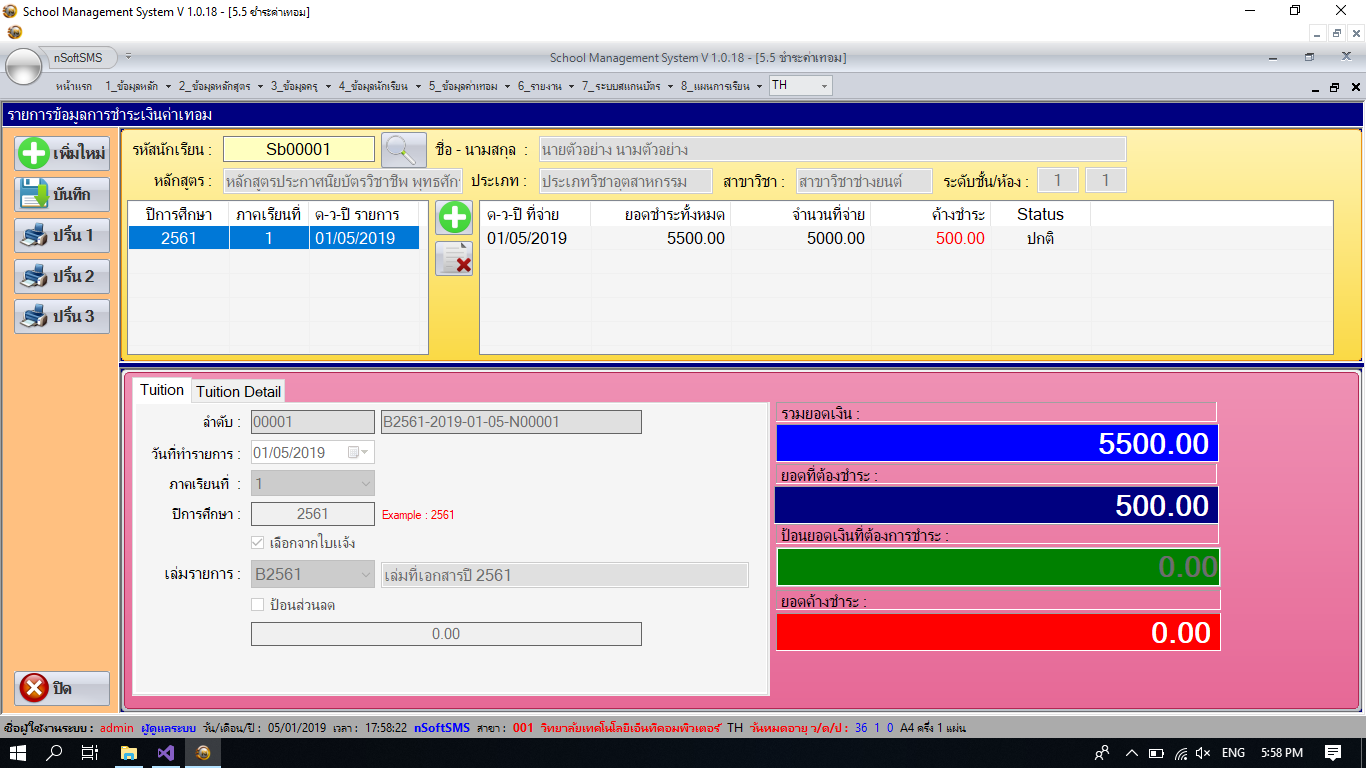Open the 6_รายงาน reports menu
Image resolution: width=1366 pixels, height=768 pixels.
540,86
